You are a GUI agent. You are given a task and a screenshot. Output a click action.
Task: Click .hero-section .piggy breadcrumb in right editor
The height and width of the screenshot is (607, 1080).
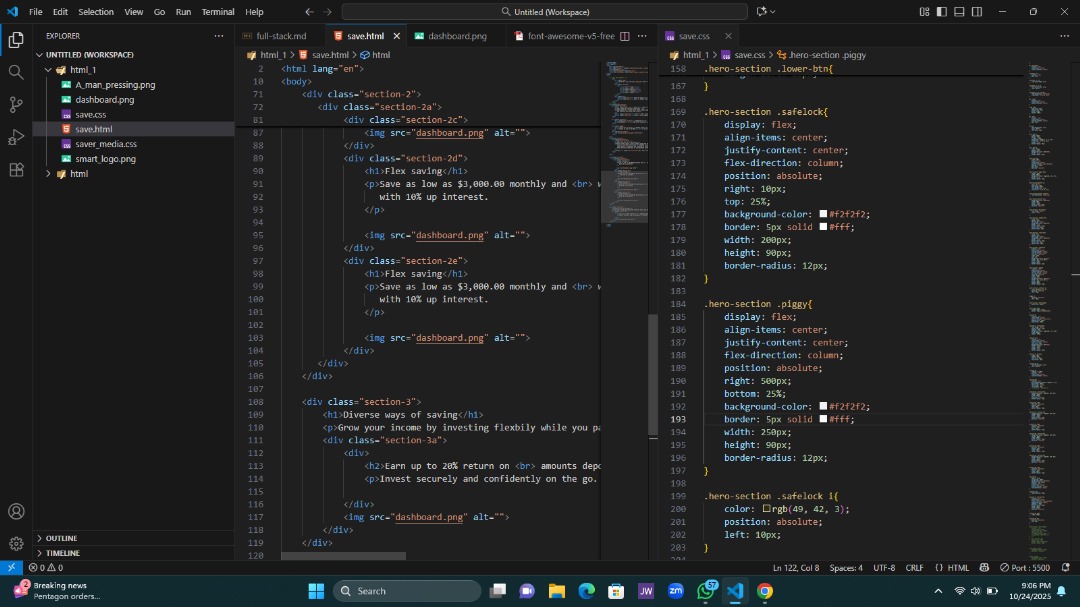pyautogui.click(x=821, y=54)
